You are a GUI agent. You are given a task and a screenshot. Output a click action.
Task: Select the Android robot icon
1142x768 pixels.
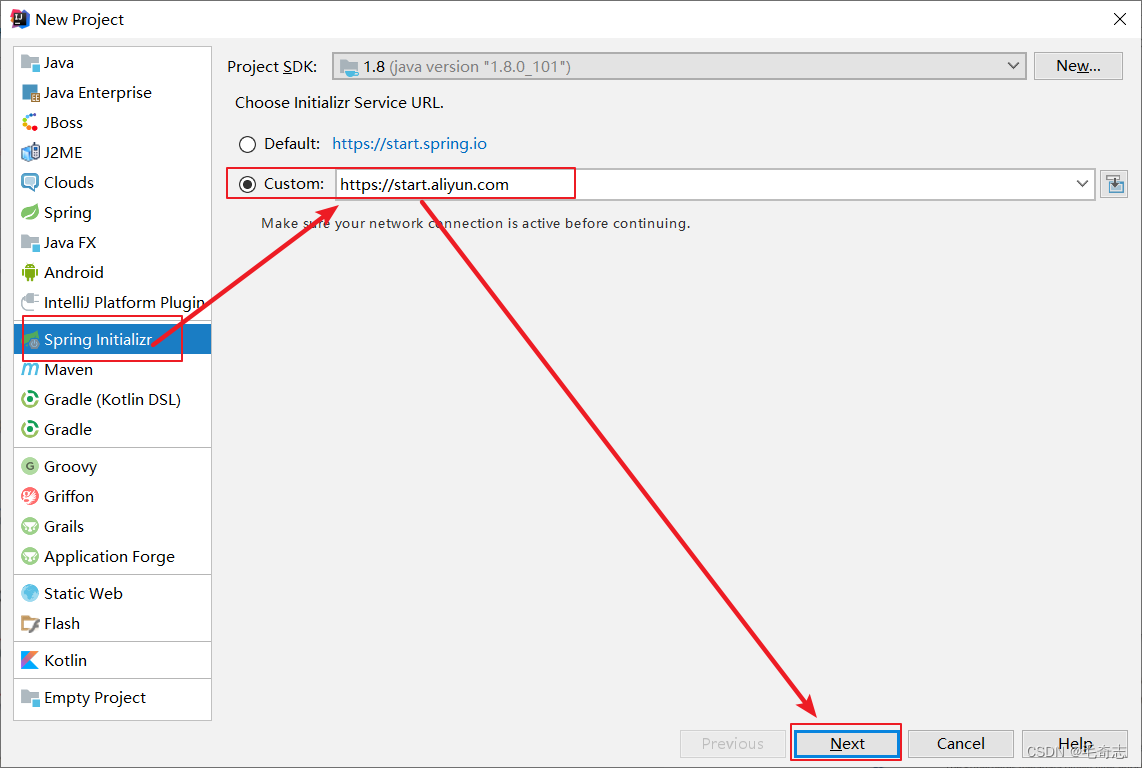pos(30,273)
